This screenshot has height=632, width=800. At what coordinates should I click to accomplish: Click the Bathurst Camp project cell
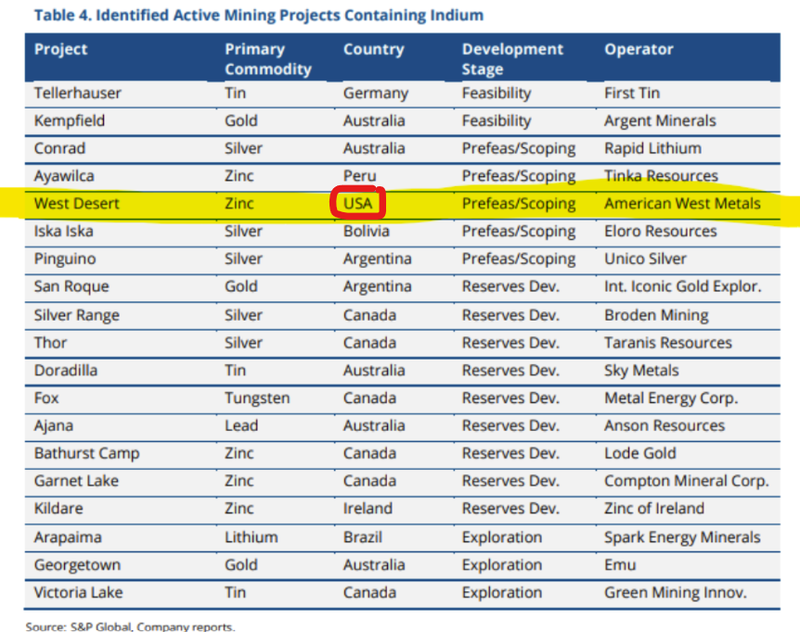87,453
